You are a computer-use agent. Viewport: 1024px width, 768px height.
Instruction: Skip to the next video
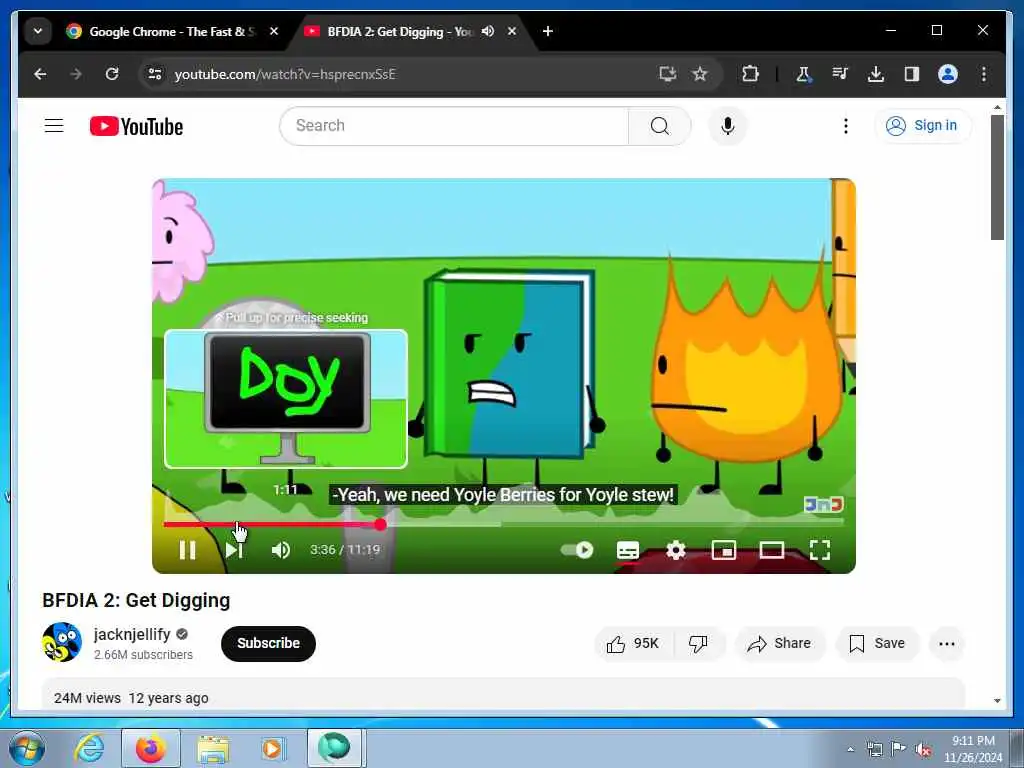pyautogui.click(x=234, y=550)
